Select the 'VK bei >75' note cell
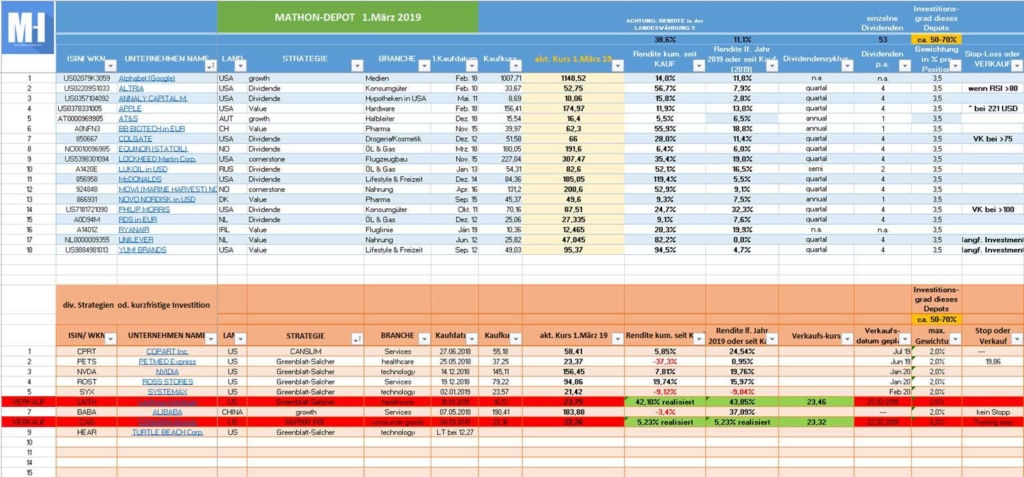The width and height of the screenshot is (1024, 477). (992, 139)
